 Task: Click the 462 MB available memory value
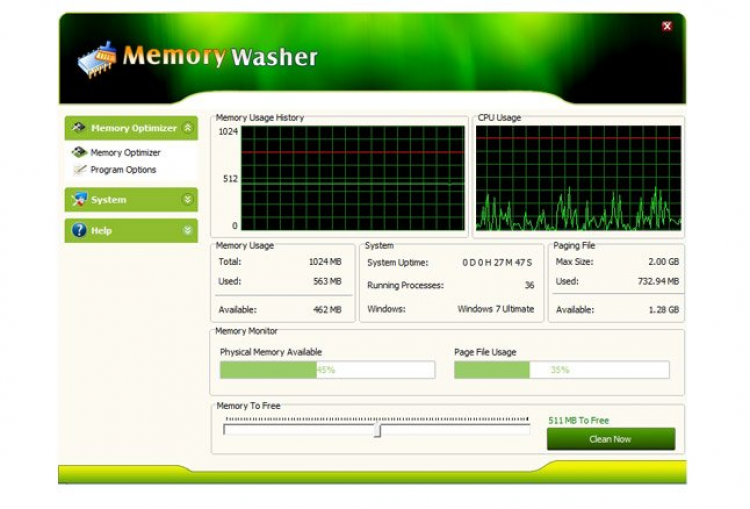(x=327, y=310)
